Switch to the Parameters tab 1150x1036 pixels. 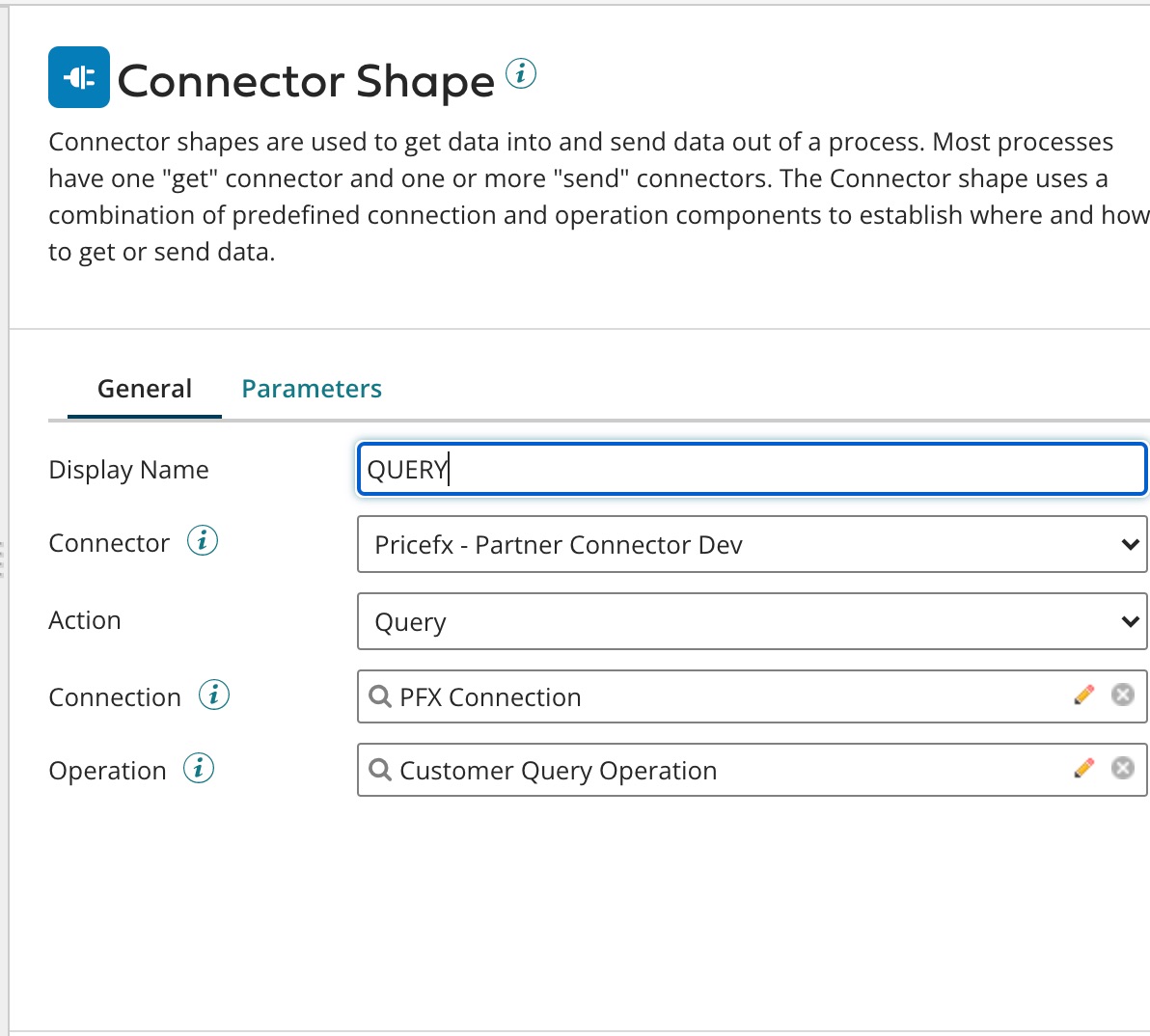(312, 389)
